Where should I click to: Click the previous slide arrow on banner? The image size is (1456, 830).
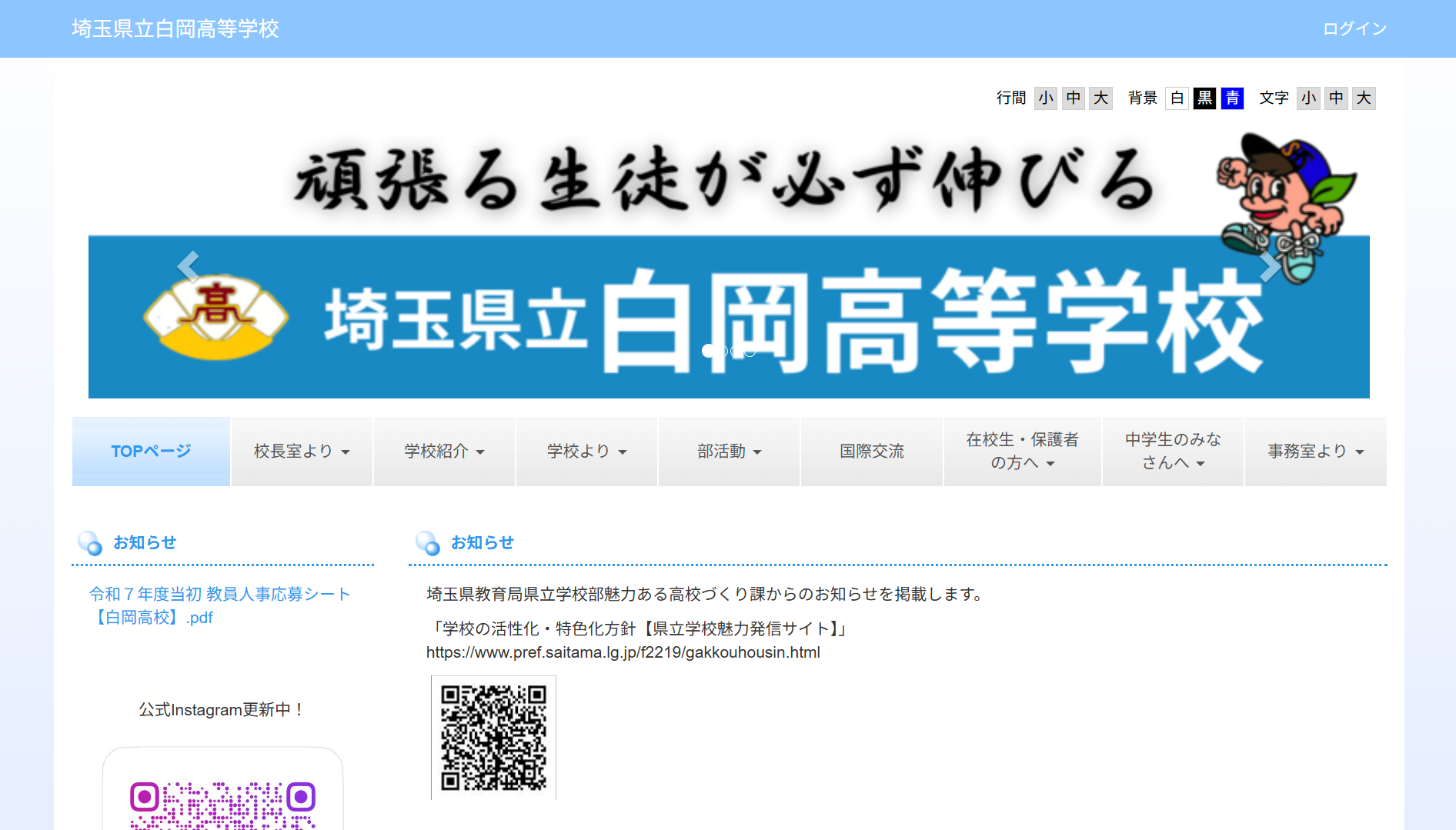(x=189, y=267)
